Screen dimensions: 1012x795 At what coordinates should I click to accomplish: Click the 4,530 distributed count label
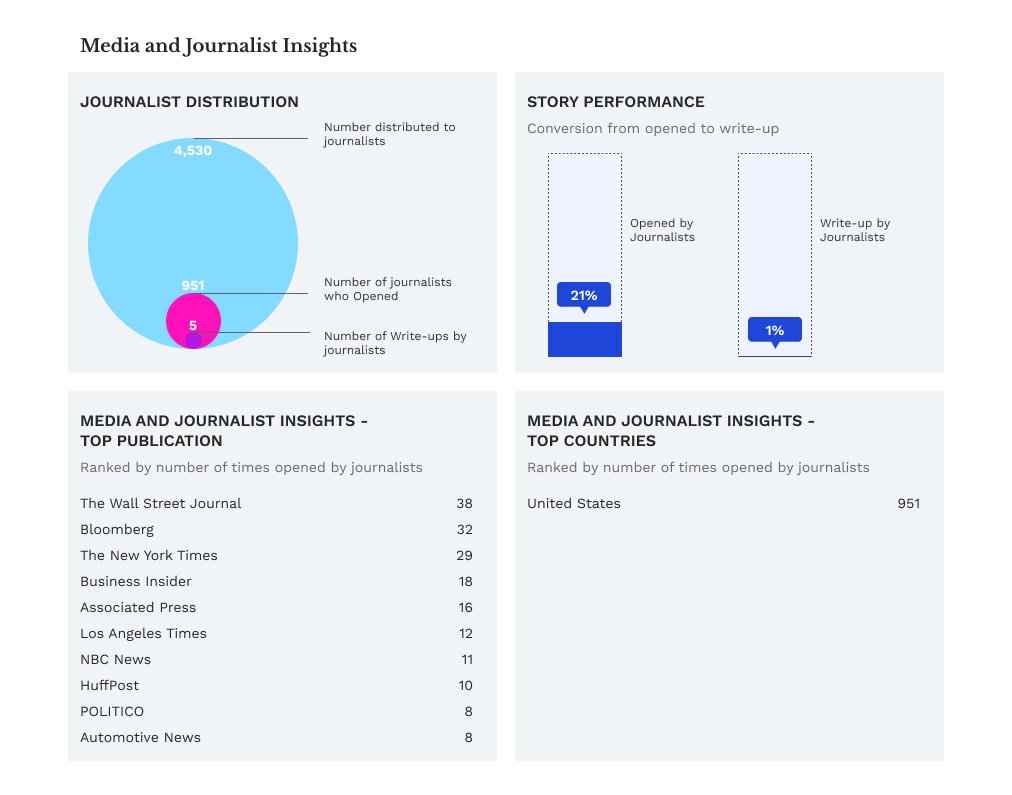pyautogui.click(x=193, y=151)
